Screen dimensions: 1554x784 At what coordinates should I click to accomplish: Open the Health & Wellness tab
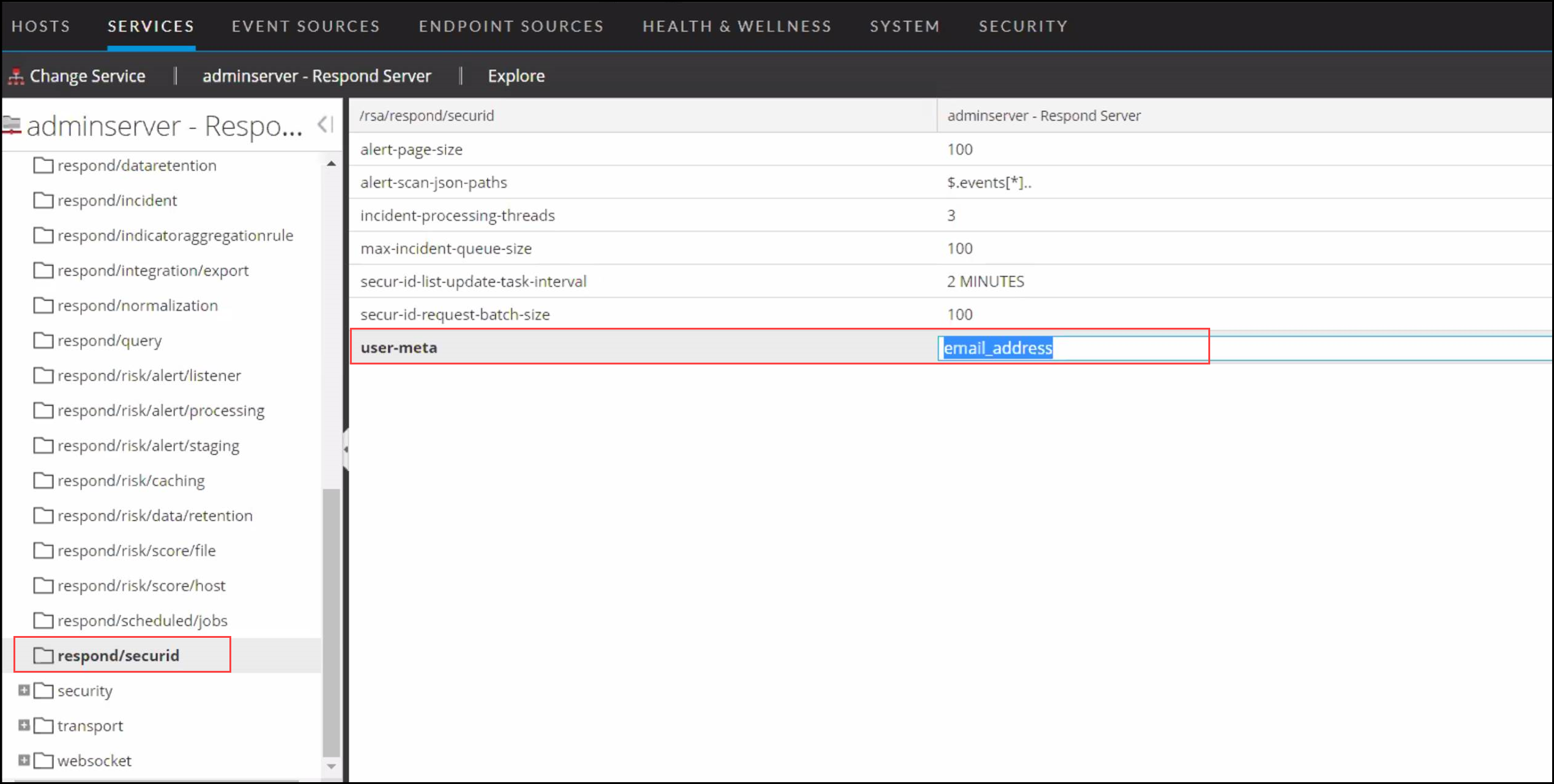point(737,26)
